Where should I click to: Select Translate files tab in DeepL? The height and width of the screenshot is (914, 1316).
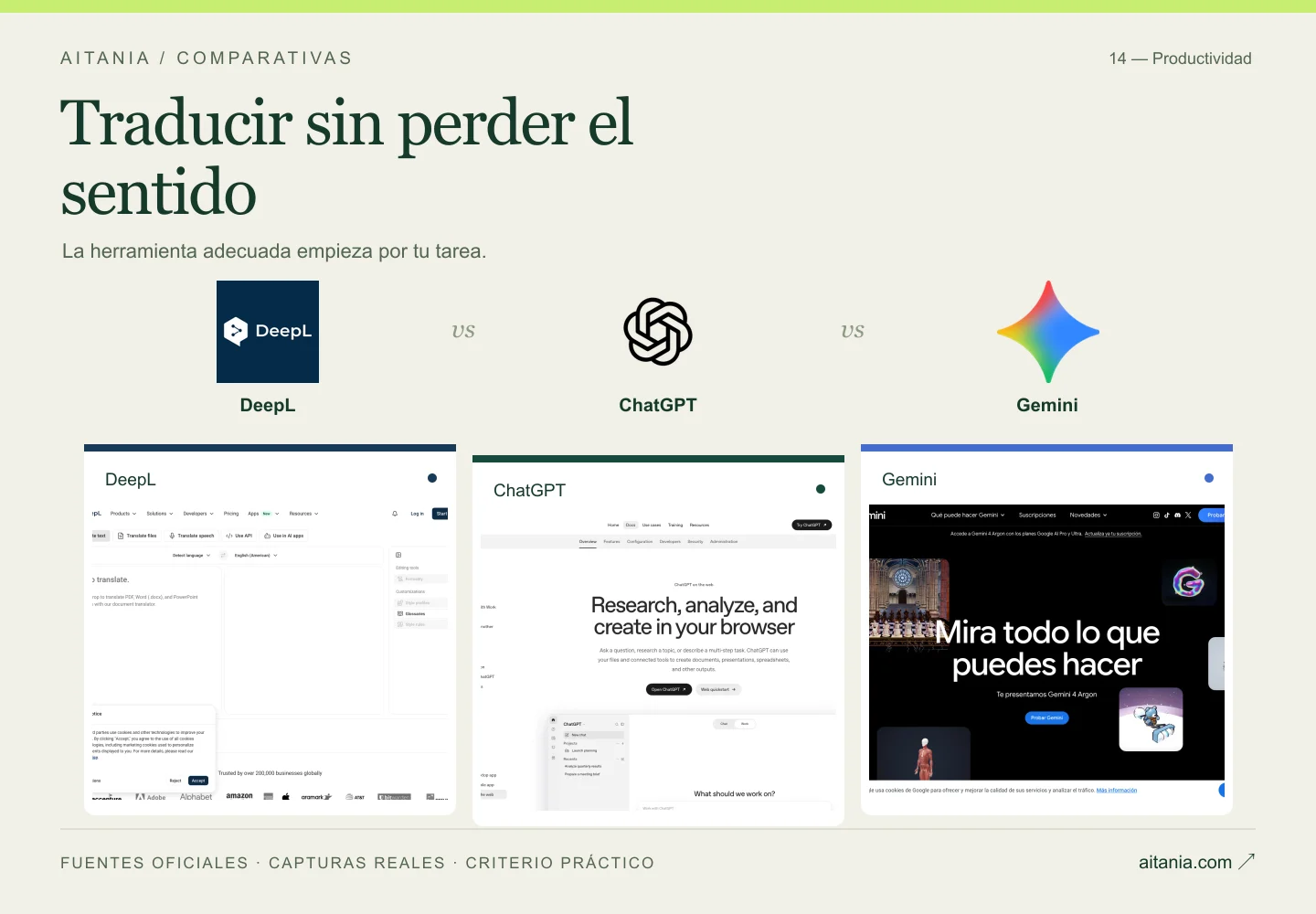pos(137,536)
